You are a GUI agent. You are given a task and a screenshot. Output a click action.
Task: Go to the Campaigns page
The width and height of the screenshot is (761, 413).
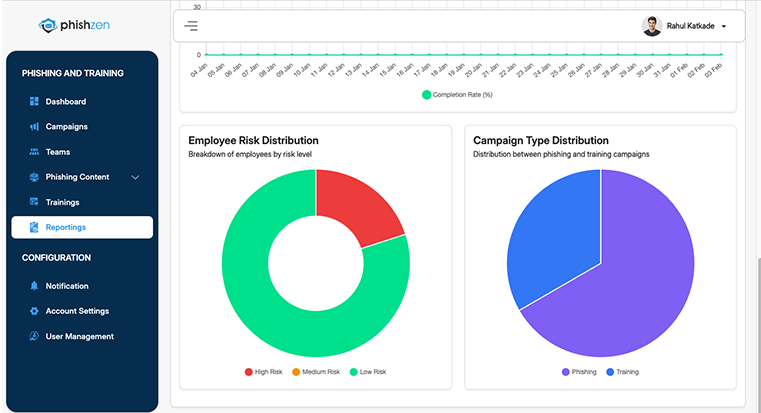[66, 127]
